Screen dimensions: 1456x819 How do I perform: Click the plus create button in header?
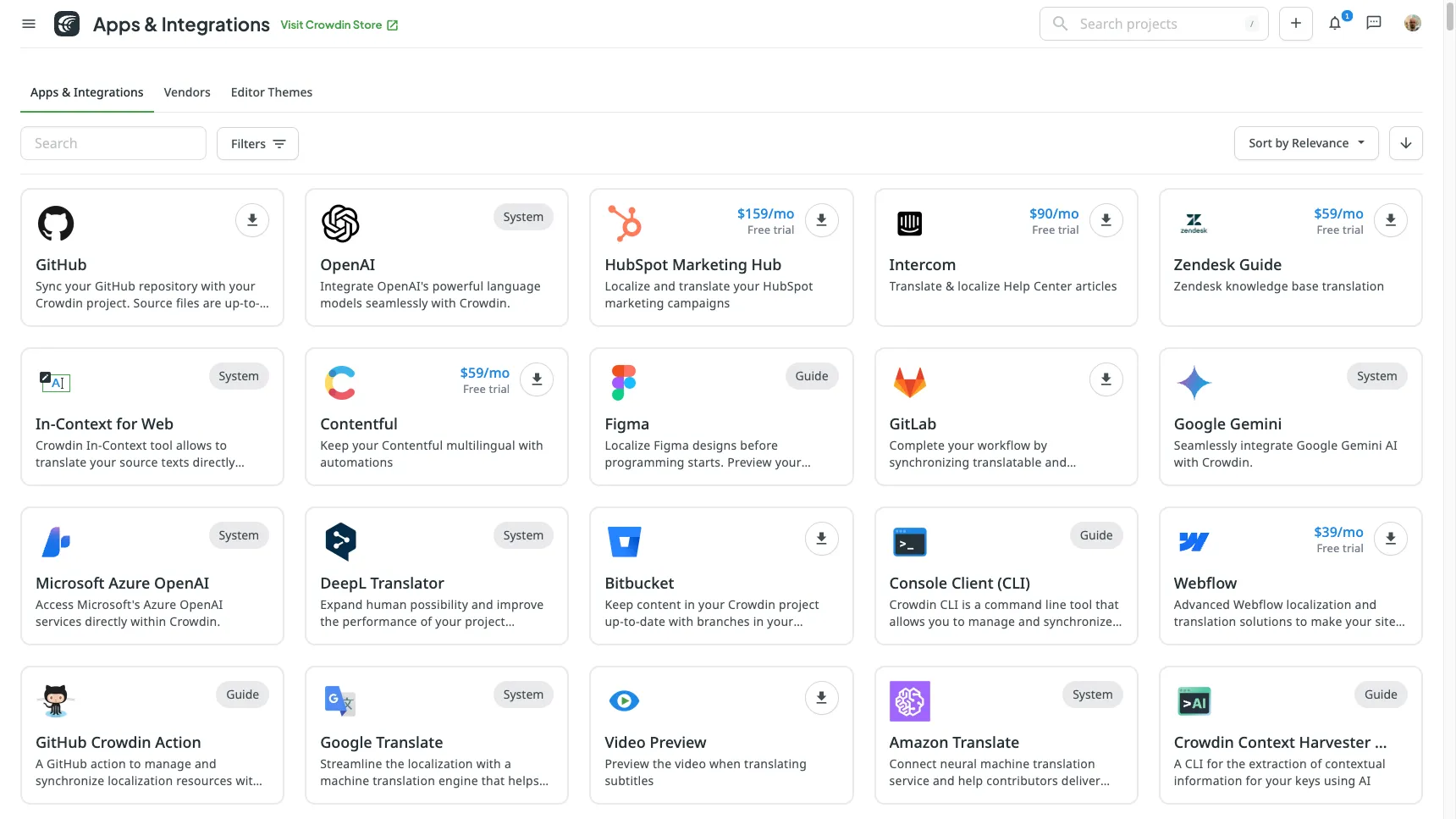[1295, 24]
